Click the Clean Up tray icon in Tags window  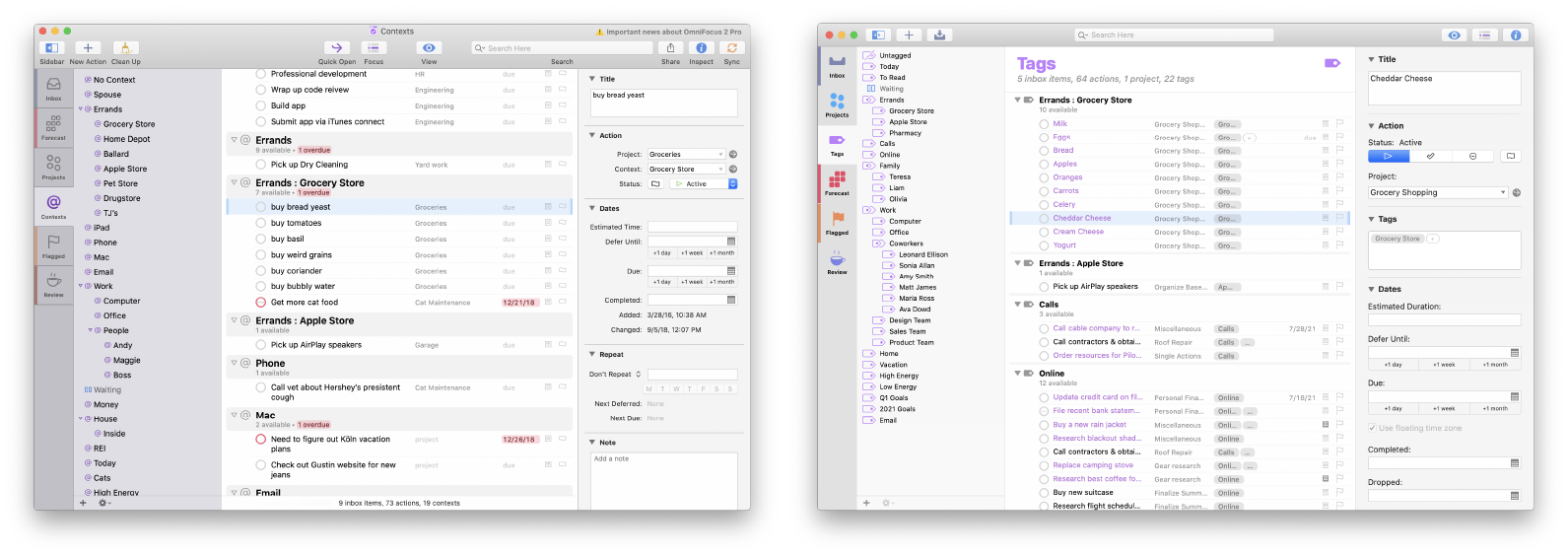pyautogui.click(x=939, y=35)
